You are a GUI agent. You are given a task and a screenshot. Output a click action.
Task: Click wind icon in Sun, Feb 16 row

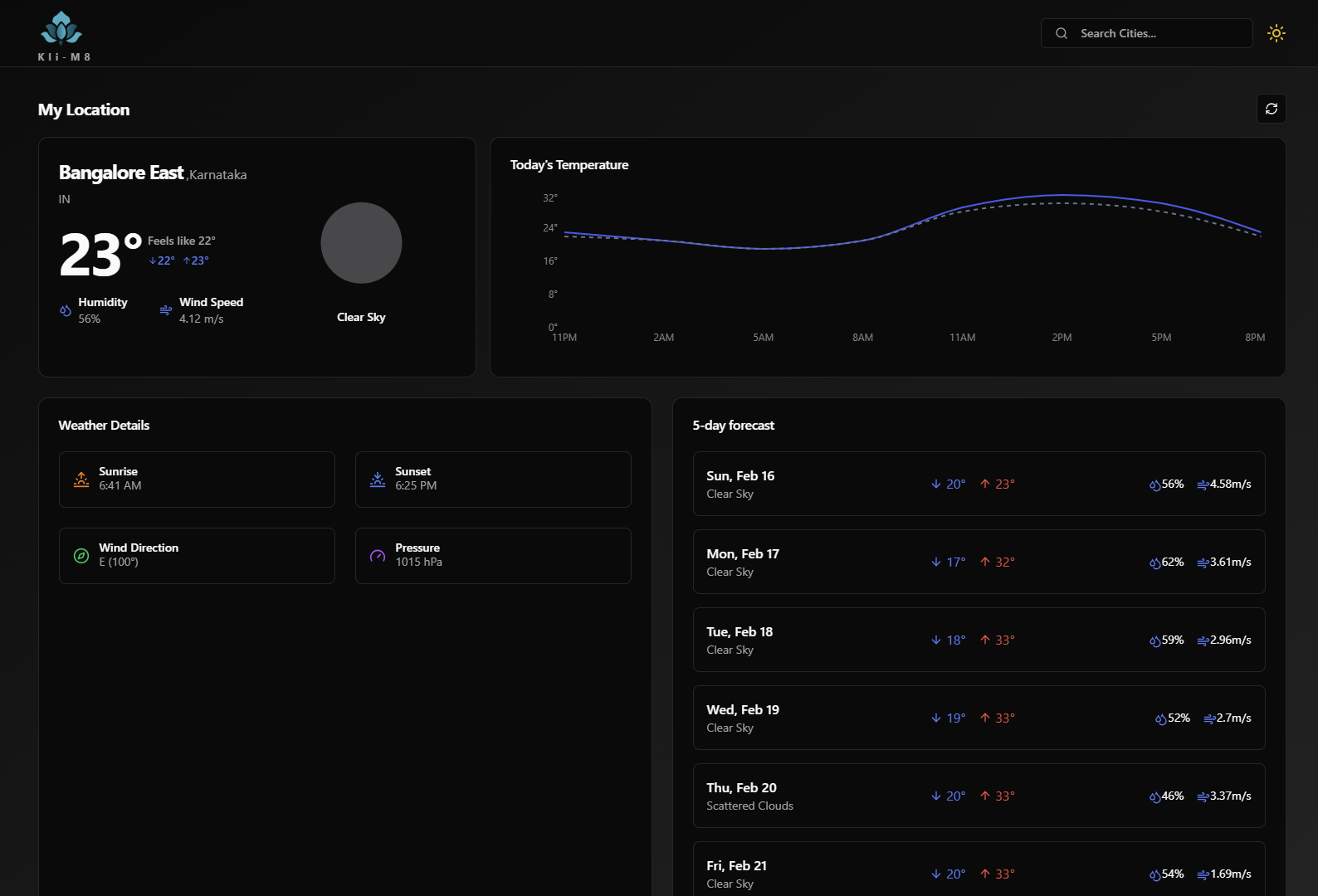coord(1203,485)
